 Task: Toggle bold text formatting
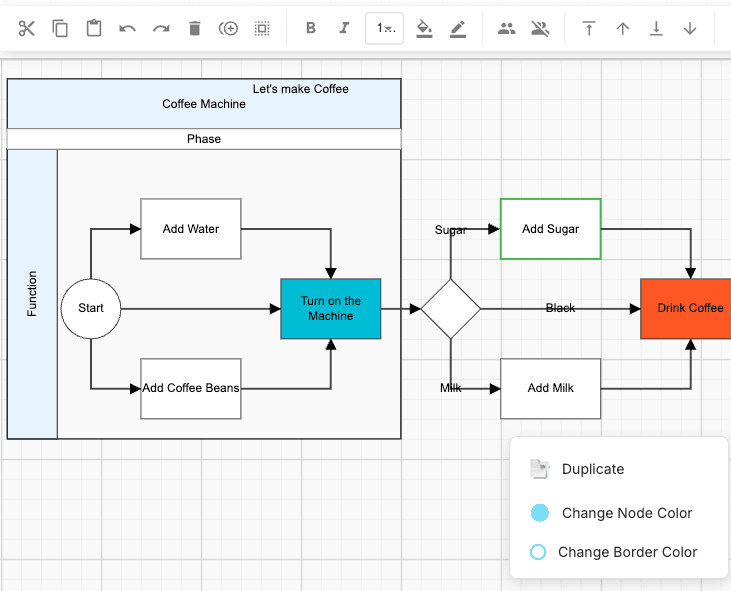click(311, 28)
